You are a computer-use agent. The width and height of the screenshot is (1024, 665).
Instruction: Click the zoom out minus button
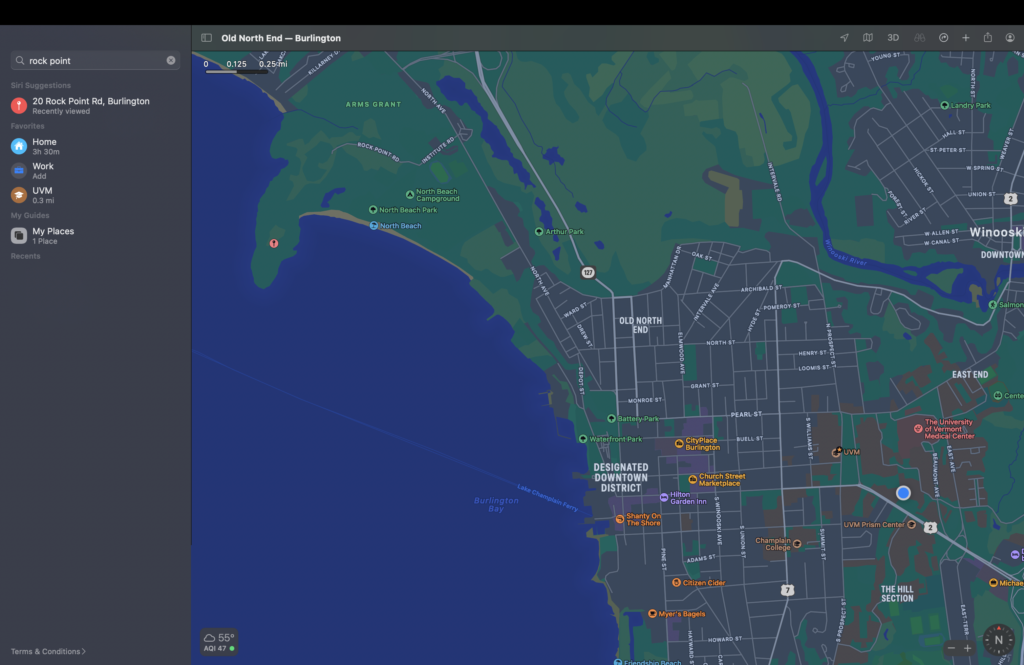(951, 648)
